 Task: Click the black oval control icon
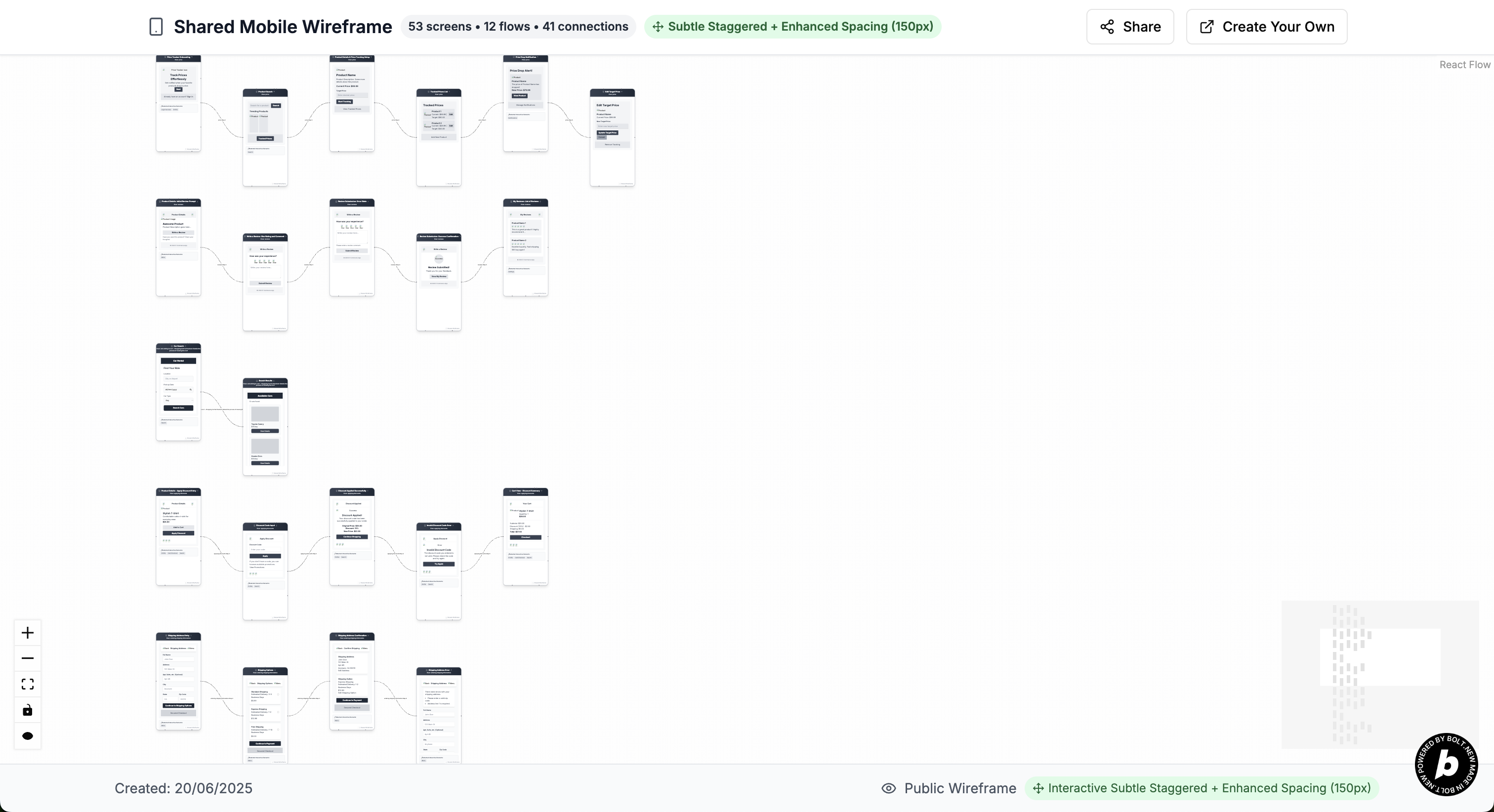coord(27,736)
